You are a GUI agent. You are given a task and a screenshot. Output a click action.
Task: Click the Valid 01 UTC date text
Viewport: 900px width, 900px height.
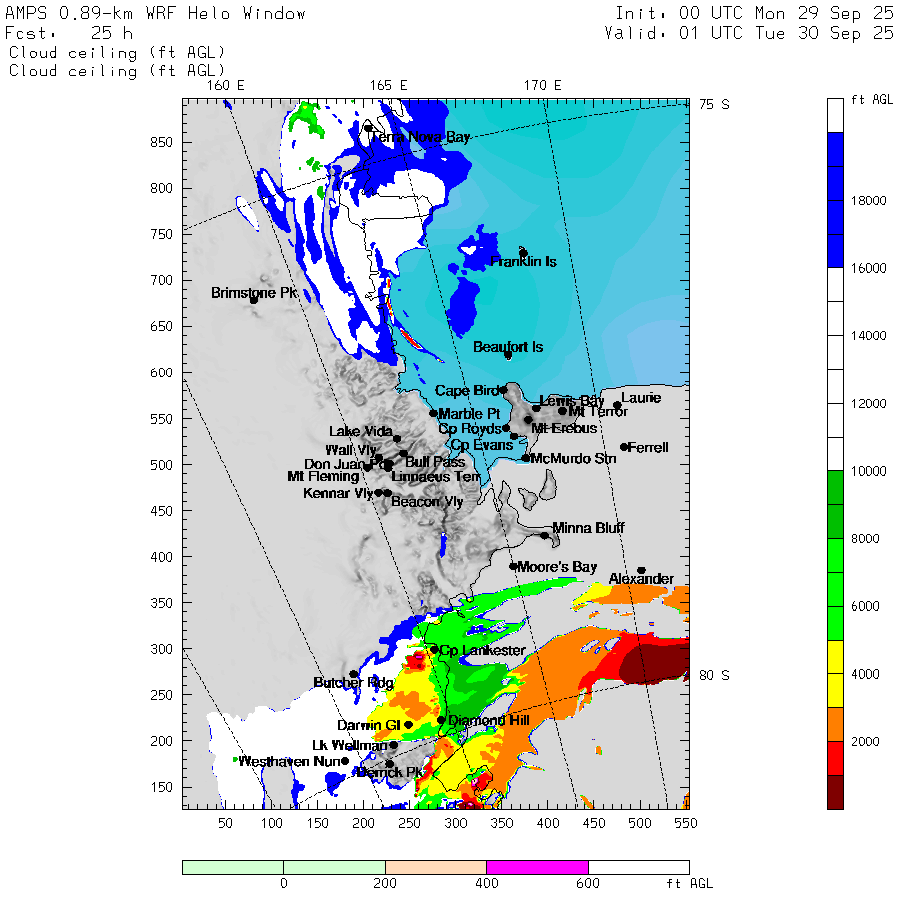click(749, 33)
